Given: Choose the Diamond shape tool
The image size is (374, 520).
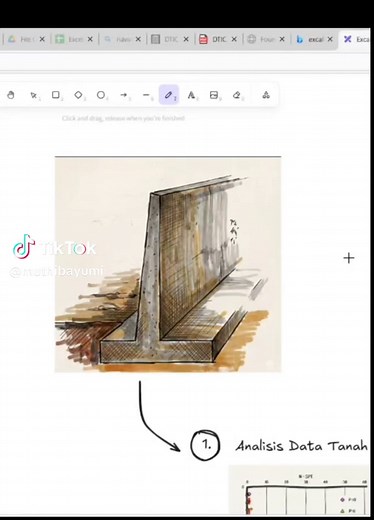Looking at the screenshot, I should click(x=79, y=95).
